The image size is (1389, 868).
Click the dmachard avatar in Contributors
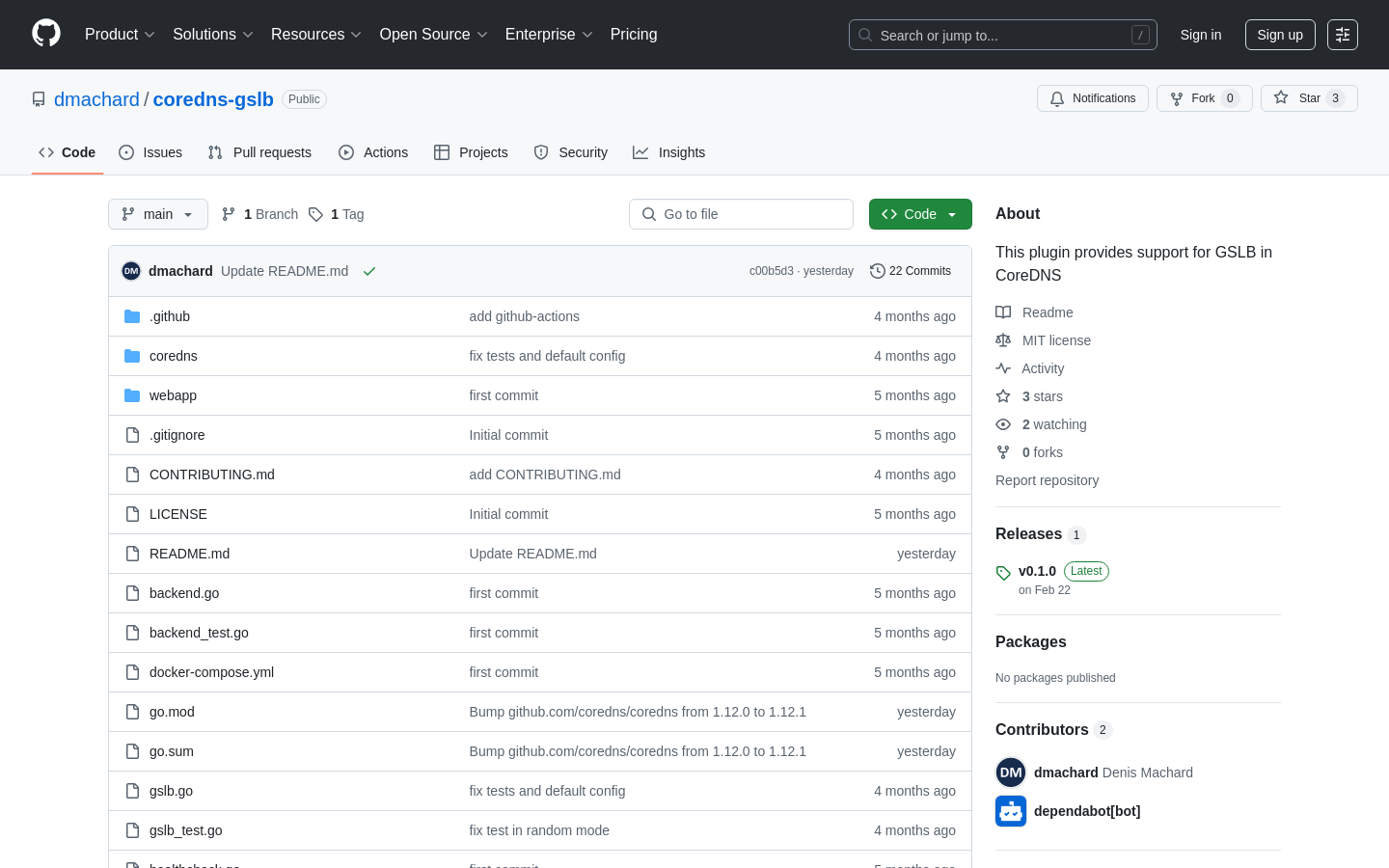[1011, 773]
